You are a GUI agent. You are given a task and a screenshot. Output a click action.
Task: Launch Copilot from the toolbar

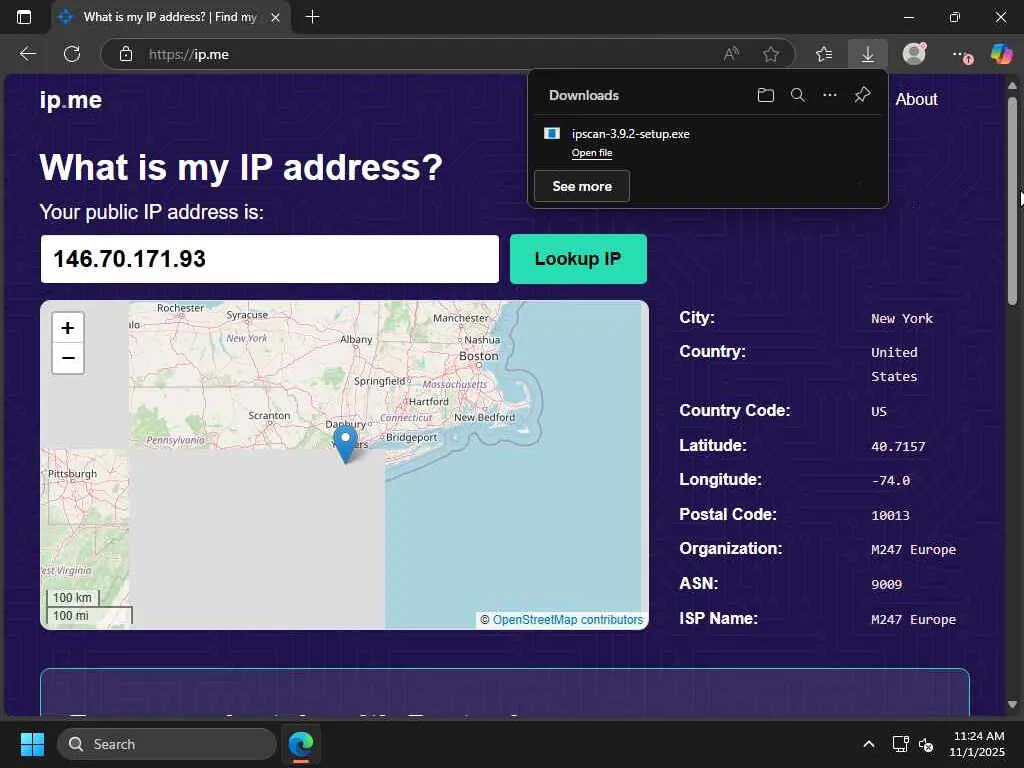pos(1001,54)
